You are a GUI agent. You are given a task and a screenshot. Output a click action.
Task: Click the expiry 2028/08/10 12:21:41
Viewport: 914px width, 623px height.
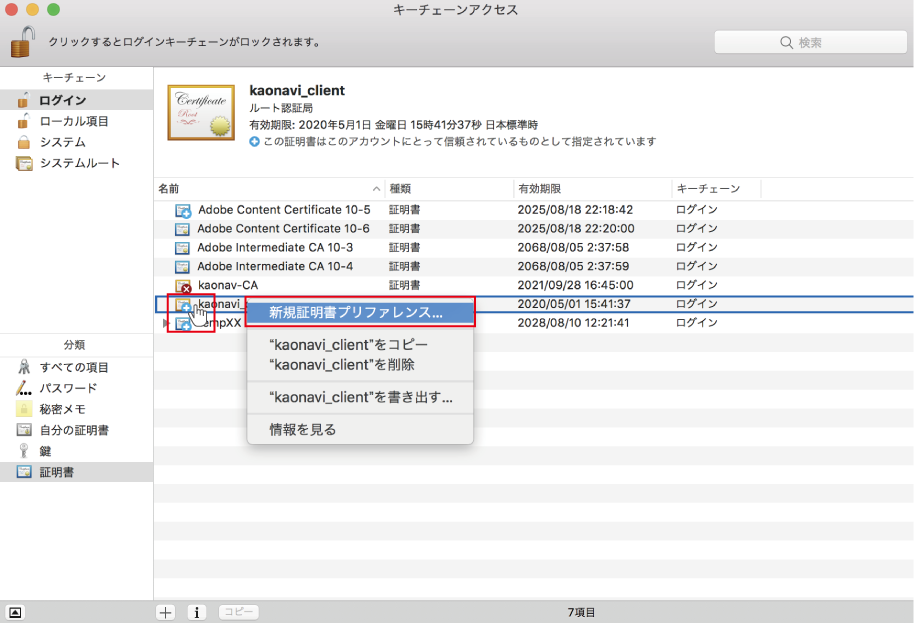tap(573, 323)
